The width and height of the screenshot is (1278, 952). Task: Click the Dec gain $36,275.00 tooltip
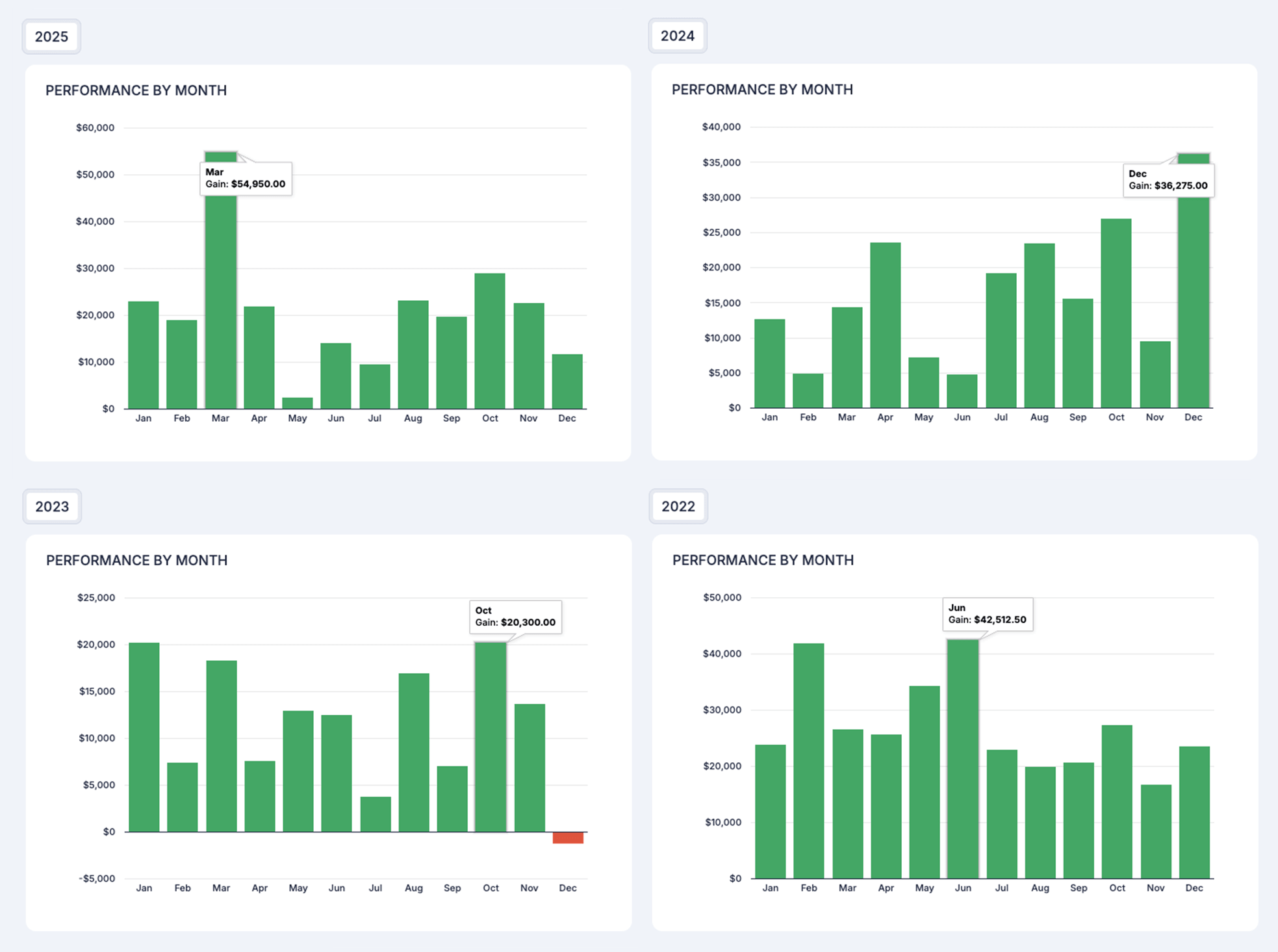(x=1168, y=180)
